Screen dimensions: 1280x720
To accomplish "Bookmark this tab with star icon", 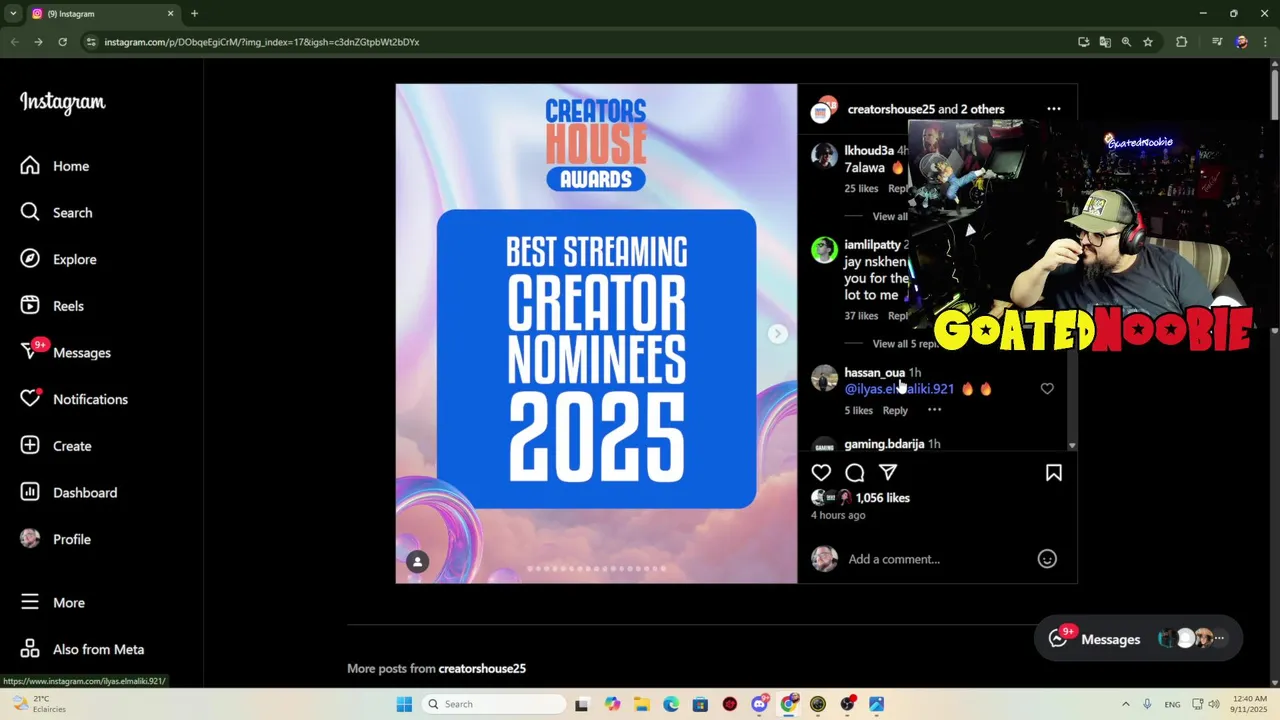I will 1148,42.
